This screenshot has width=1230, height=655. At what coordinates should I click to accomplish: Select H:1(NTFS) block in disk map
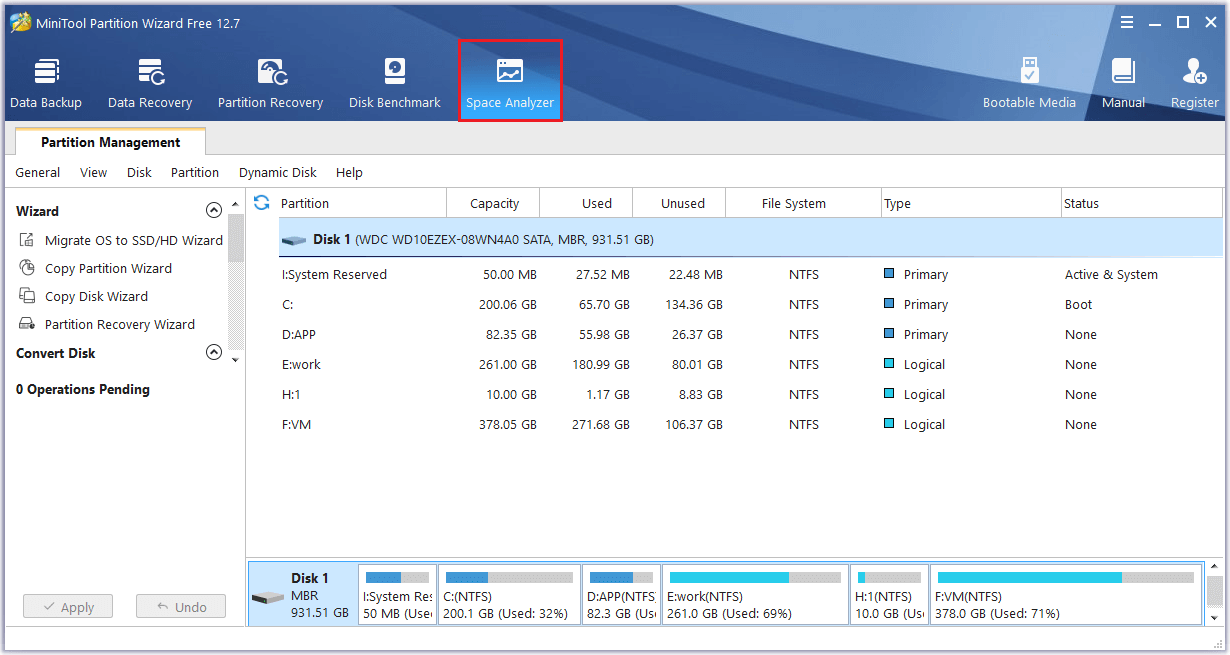[x=890, y=594]
